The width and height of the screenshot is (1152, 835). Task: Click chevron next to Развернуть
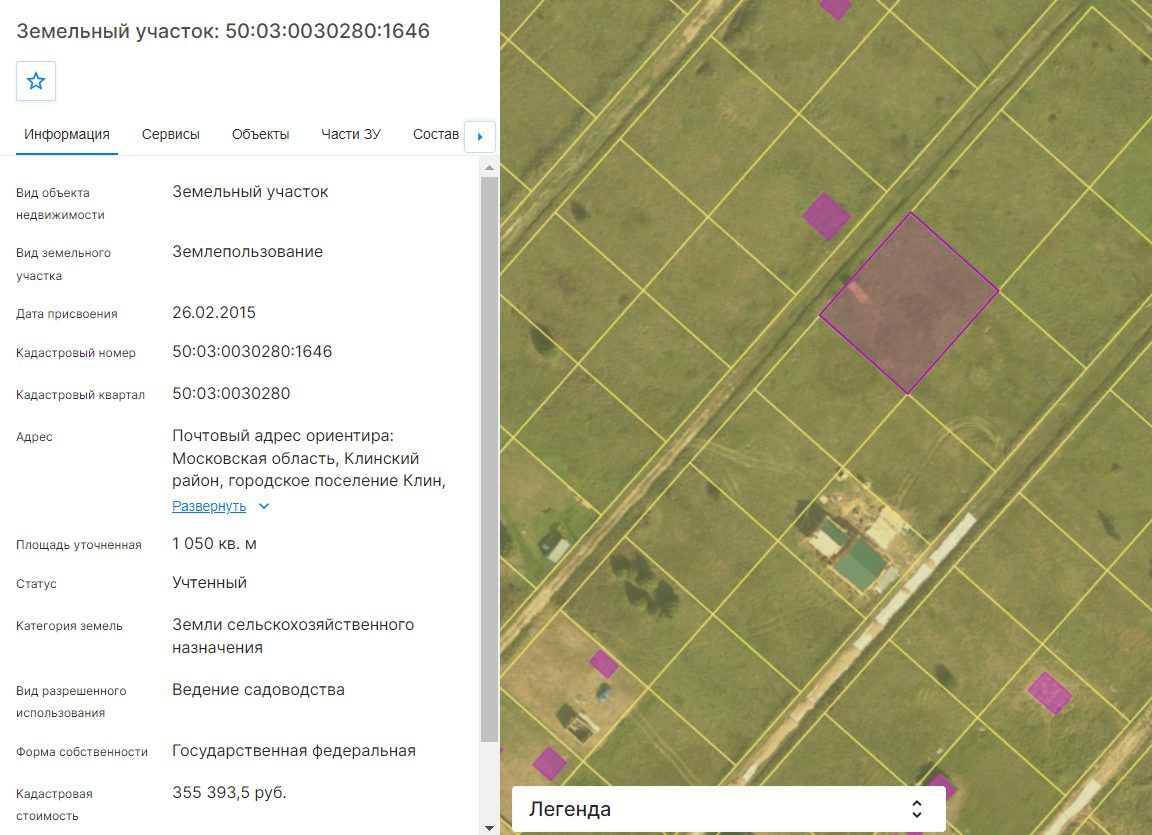tap(264, 506)
